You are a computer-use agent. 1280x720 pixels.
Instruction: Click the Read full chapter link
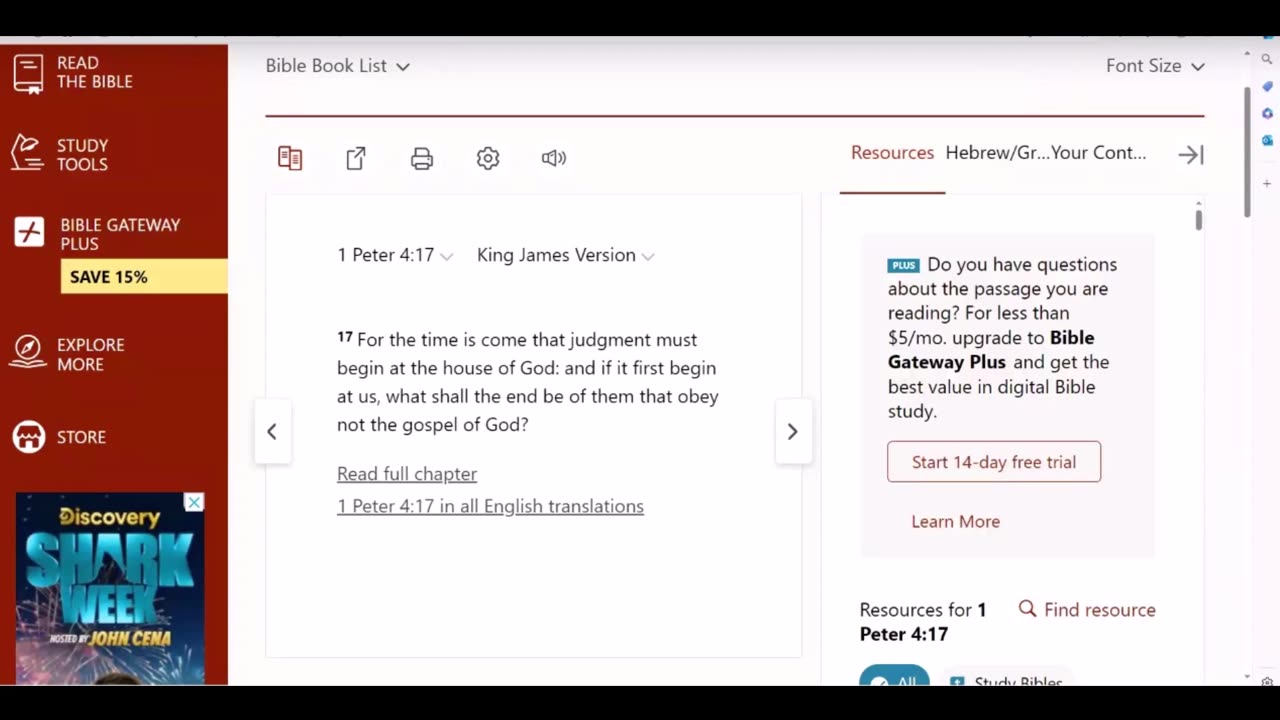(x=407, y=474)
